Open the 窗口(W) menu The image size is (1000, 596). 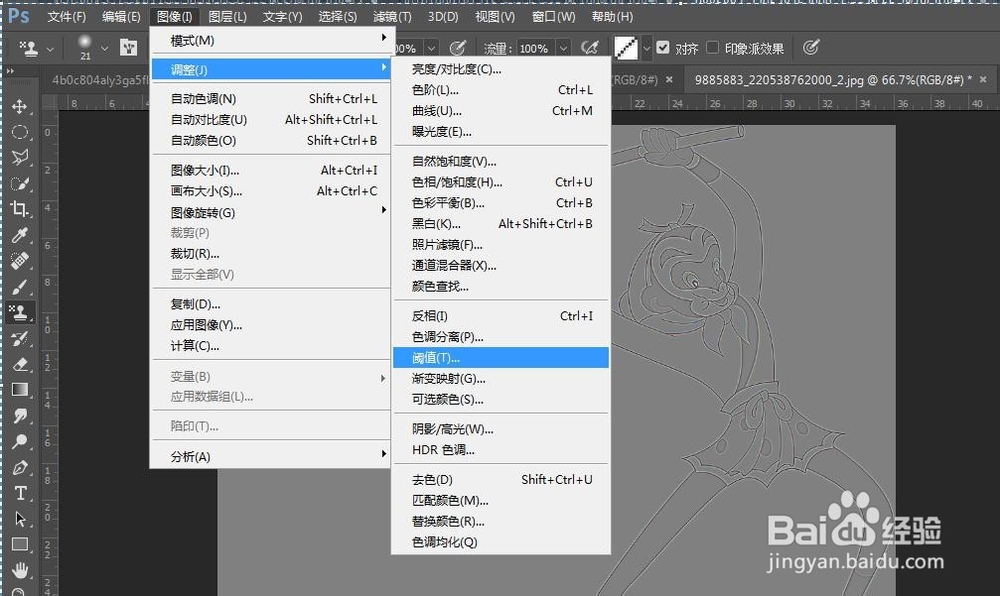point(554,17)
